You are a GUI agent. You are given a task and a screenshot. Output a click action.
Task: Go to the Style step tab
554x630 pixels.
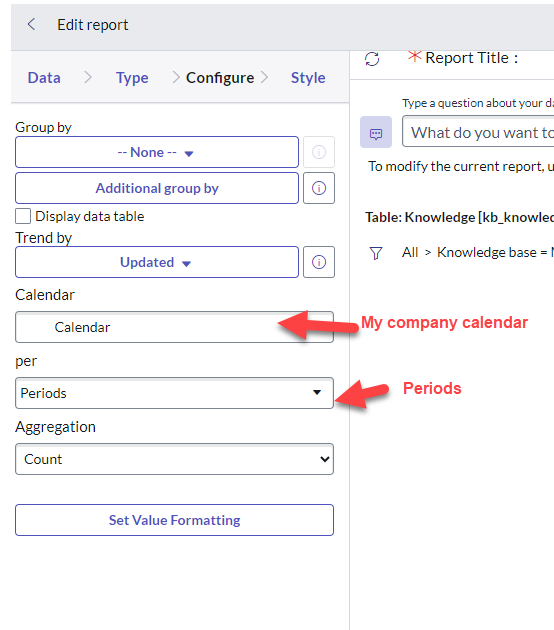pos(308,78)
